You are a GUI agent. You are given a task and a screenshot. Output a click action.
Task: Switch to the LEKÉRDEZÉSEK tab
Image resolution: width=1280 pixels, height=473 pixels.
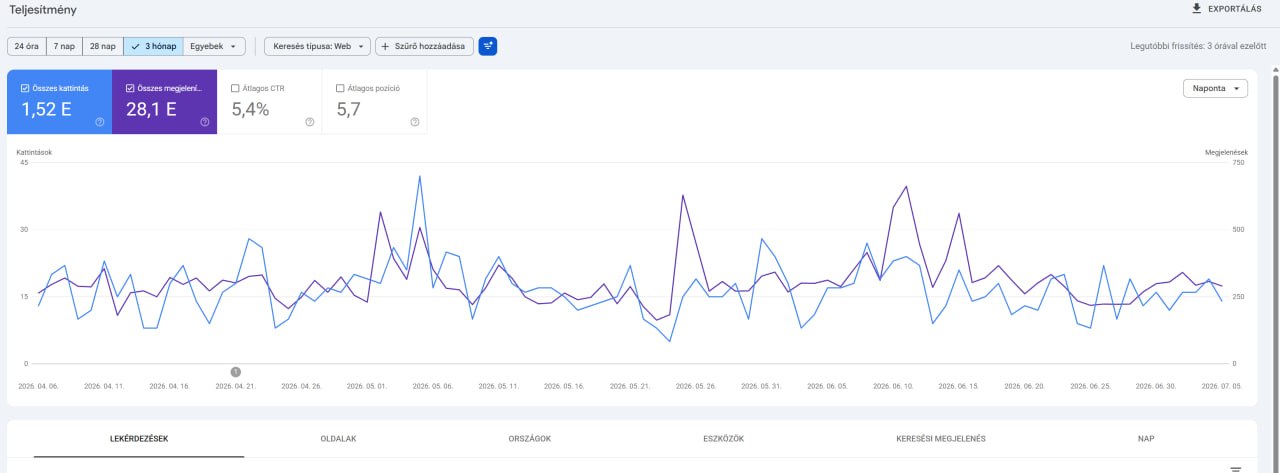tap(139, 438)
